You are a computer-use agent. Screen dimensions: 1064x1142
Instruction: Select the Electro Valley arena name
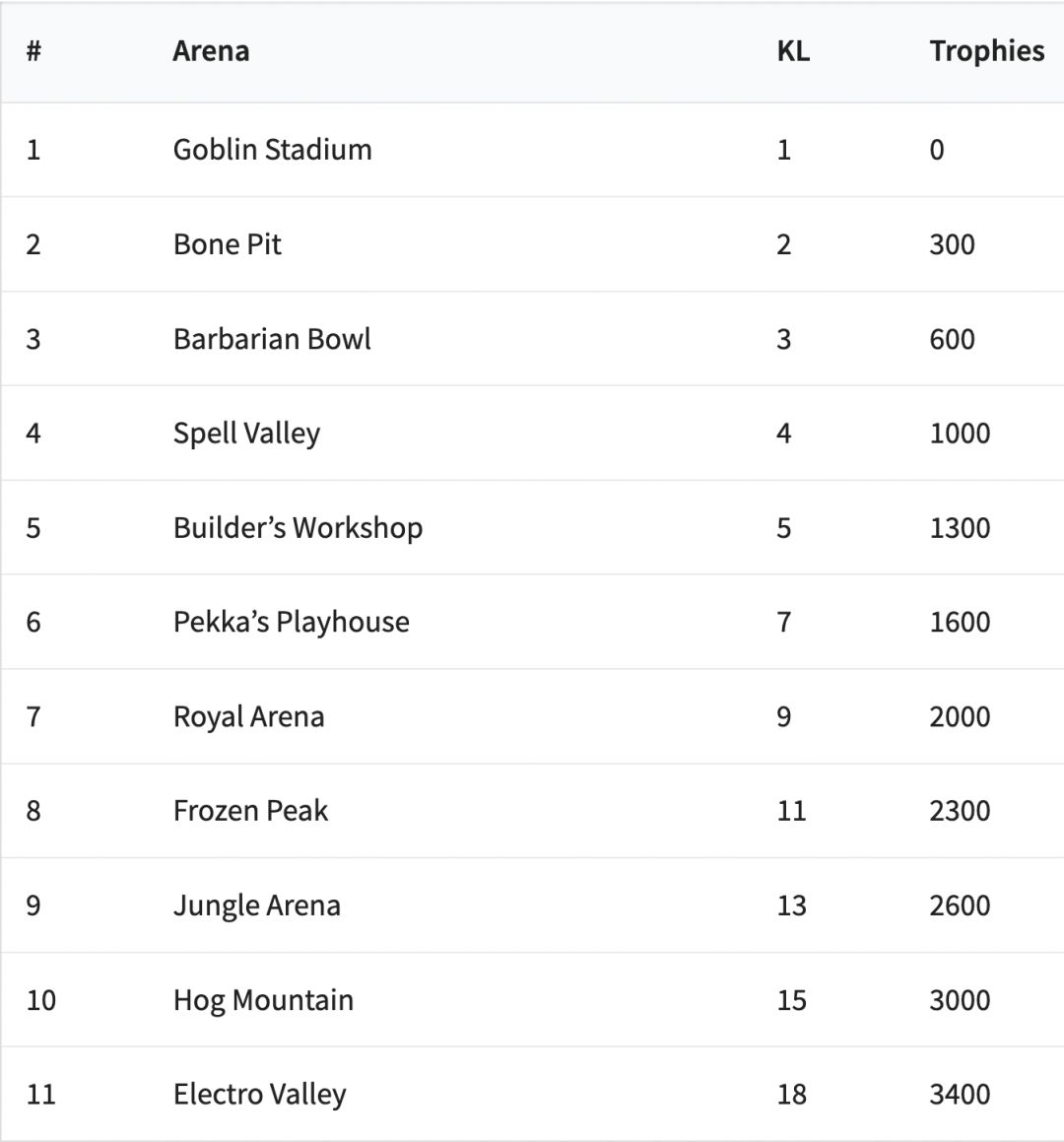click(x=259, y=1095)
